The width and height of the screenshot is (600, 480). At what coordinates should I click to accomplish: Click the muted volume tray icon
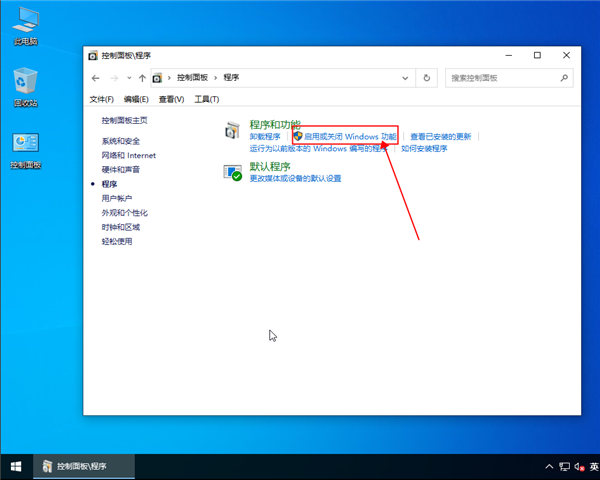coord(578,467)
